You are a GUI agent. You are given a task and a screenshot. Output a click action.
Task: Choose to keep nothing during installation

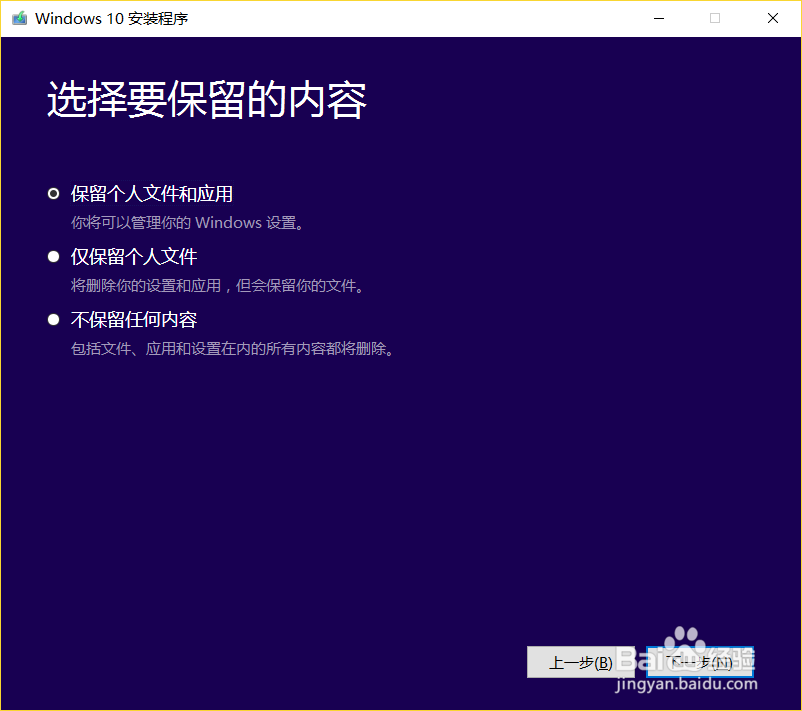click(x=54, y=319)
